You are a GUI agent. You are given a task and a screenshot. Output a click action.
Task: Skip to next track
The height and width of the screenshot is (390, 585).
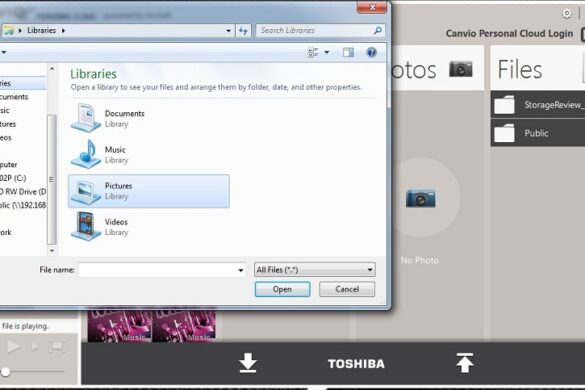pyautogui.click(x=35, y=347)
